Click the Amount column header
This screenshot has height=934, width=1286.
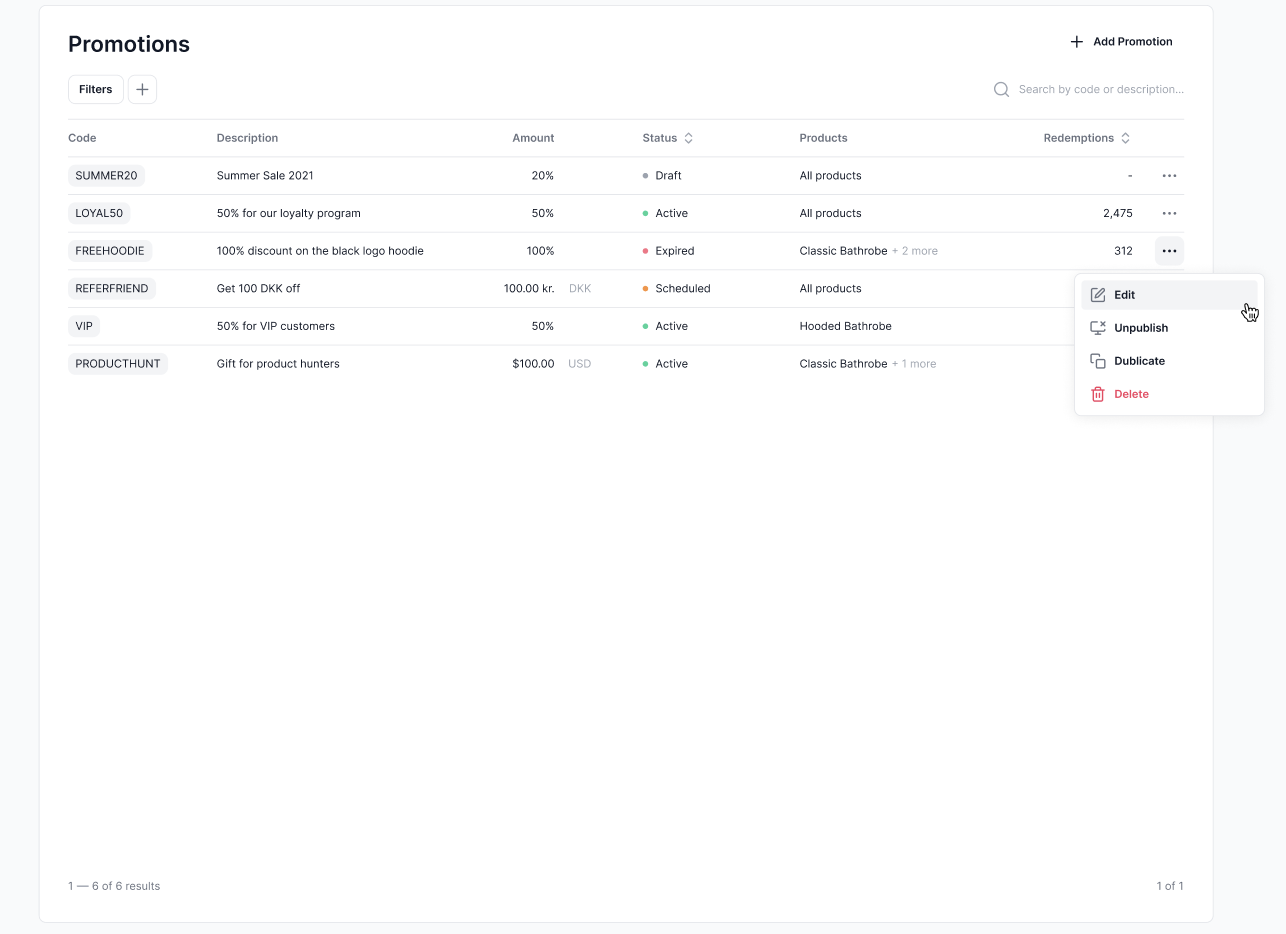tap(533, 138)
